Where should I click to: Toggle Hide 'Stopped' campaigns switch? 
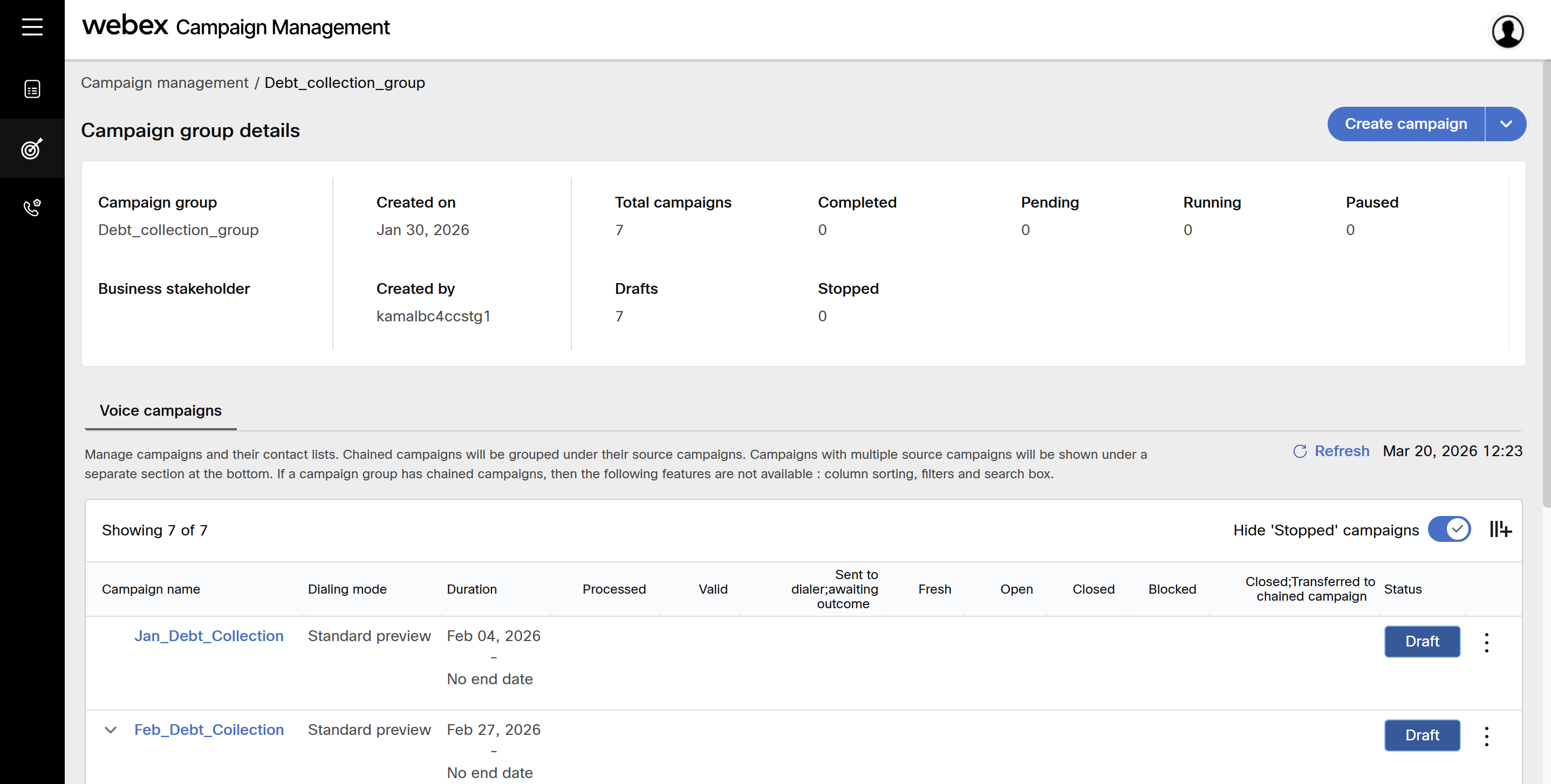click(1449, 529)
